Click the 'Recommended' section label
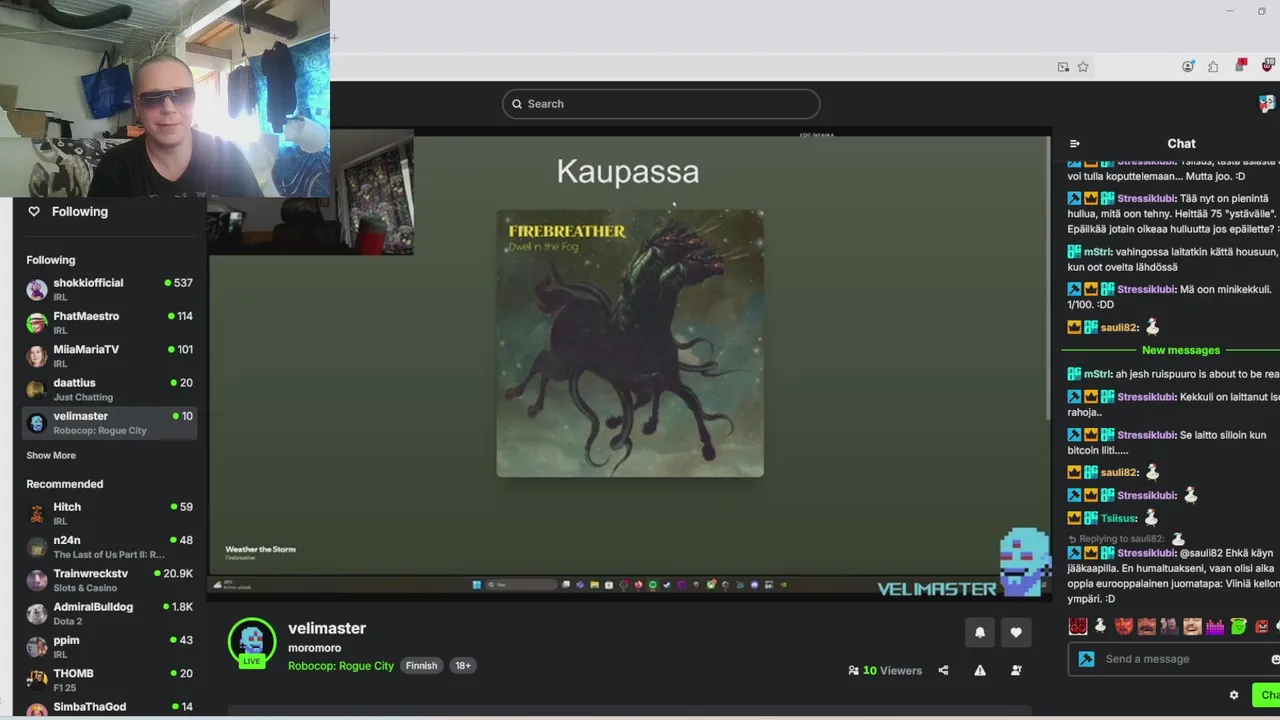This screenshot has height=720, width=1280. click(x=64, y=484)
